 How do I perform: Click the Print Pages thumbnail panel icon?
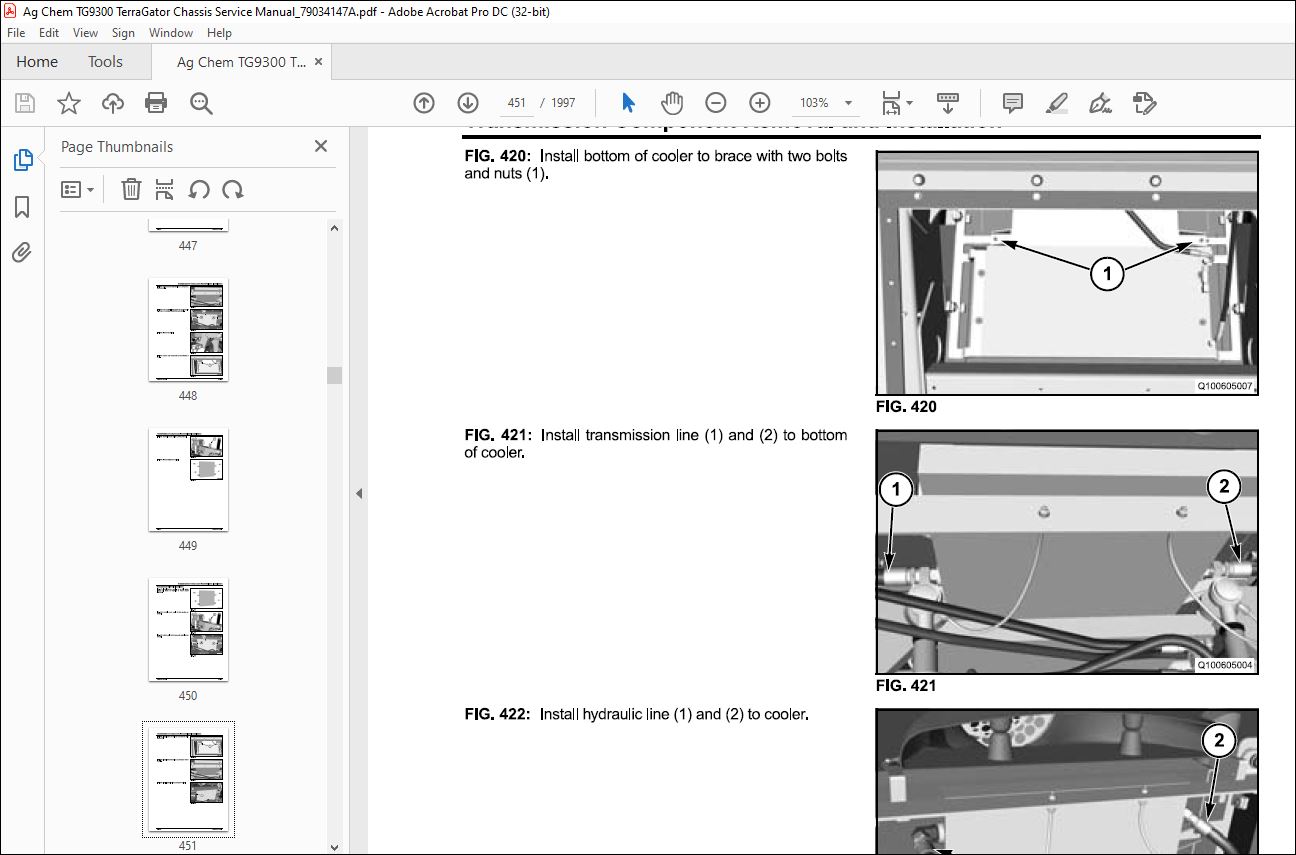tap(165, 189)
